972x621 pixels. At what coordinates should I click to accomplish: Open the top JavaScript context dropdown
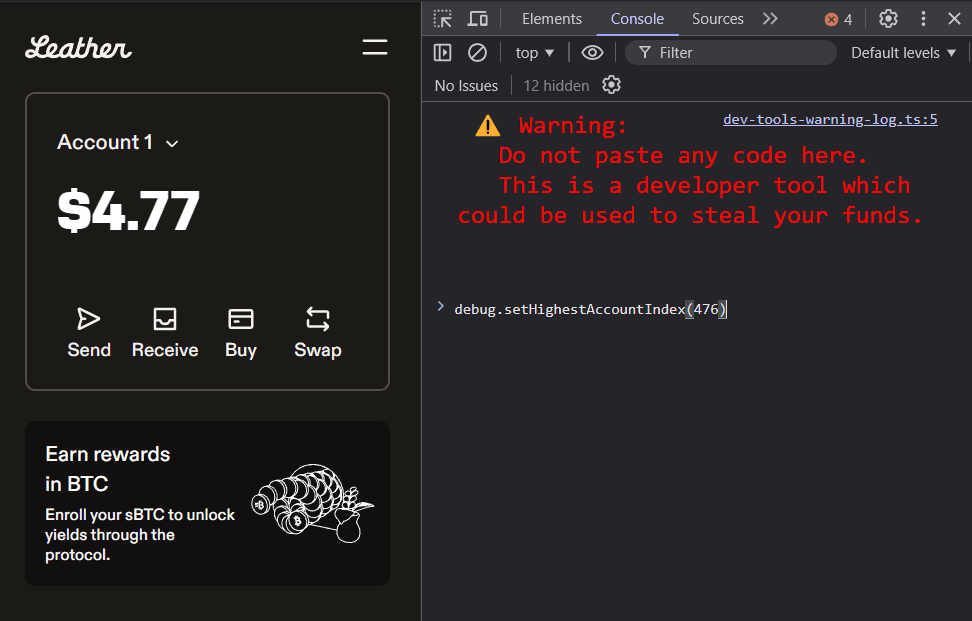534,53
